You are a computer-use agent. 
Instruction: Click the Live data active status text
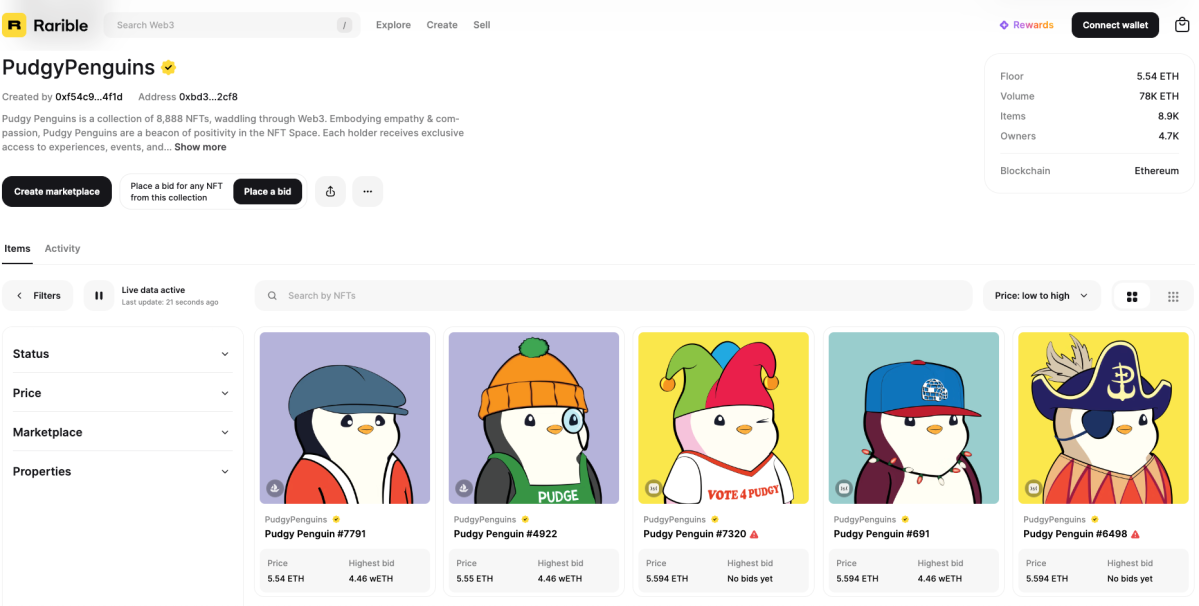[x=153, y=290]
